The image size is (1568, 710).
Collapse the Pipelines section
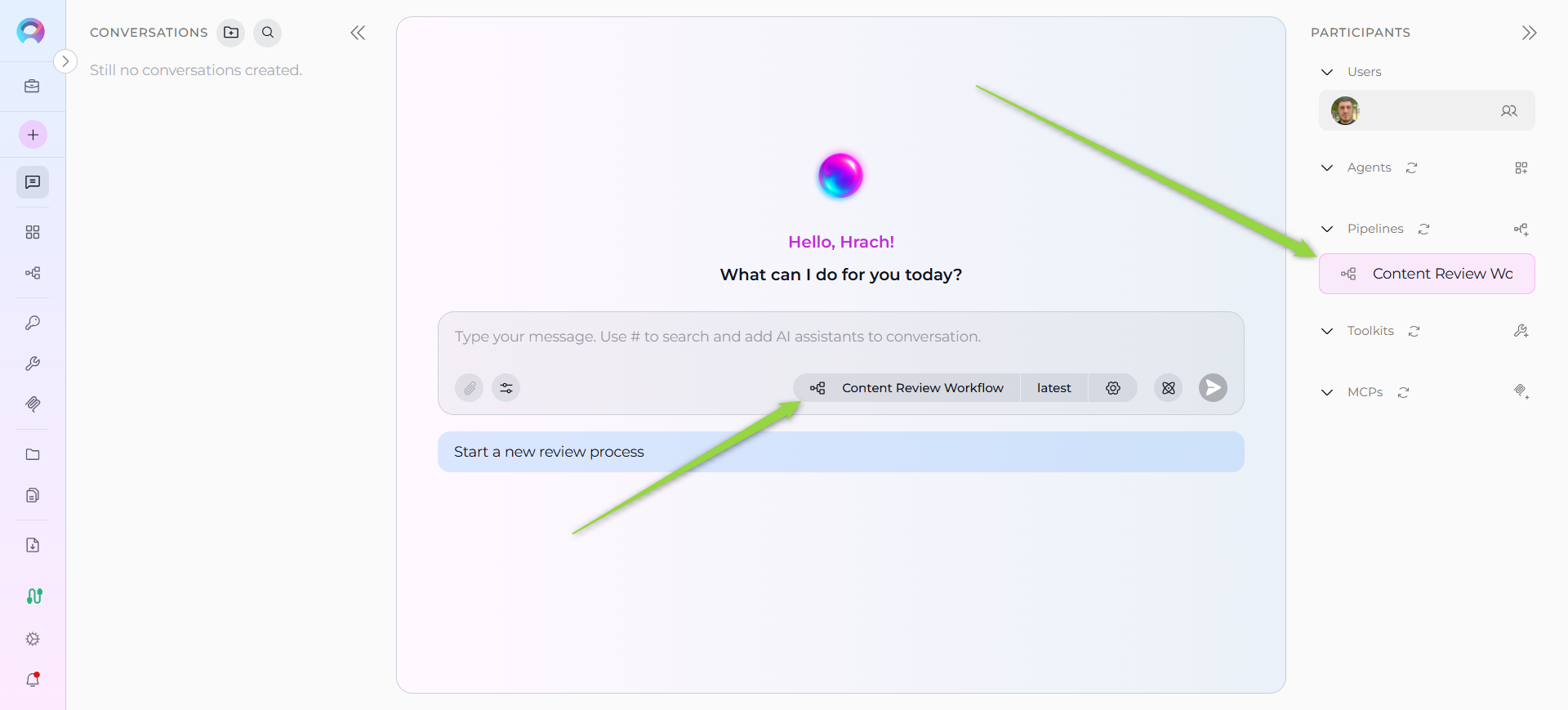click(1327, 229)
